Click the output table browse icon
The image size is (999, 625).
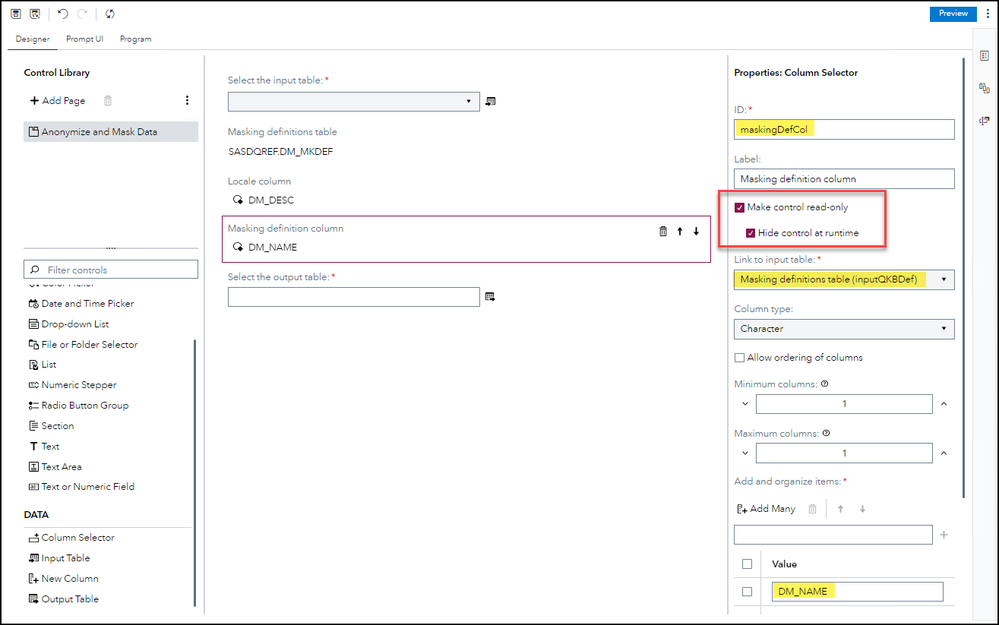[490, 297]
